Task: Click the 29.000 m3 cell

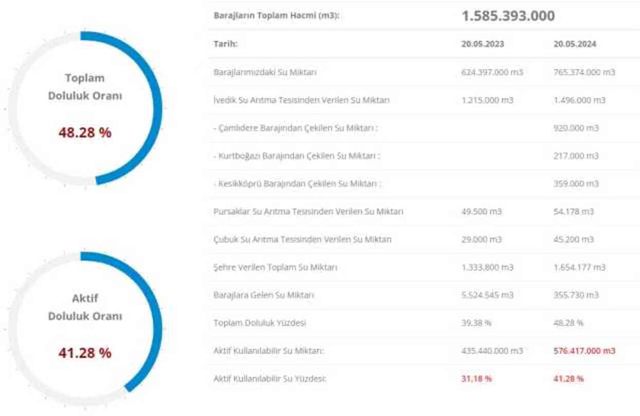Action: click(x=481, y=239)
